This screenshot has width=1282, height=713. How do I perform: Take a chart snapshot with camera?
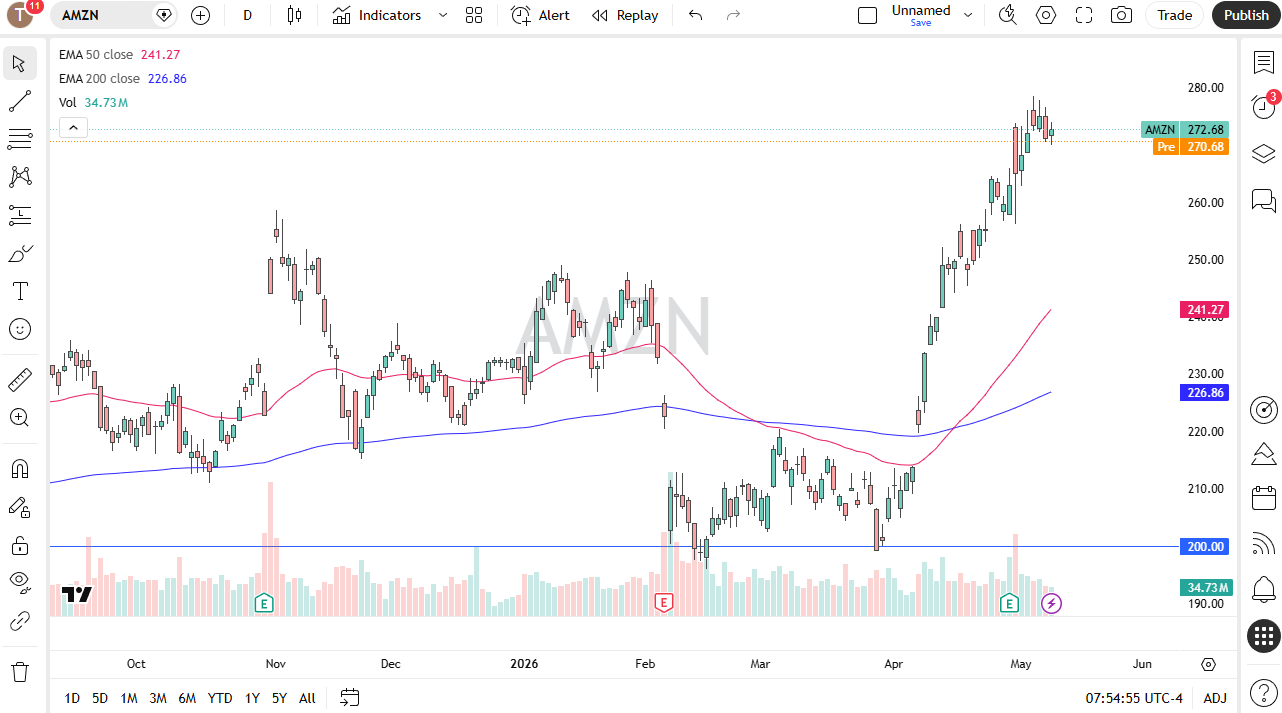coord(1122,15)
